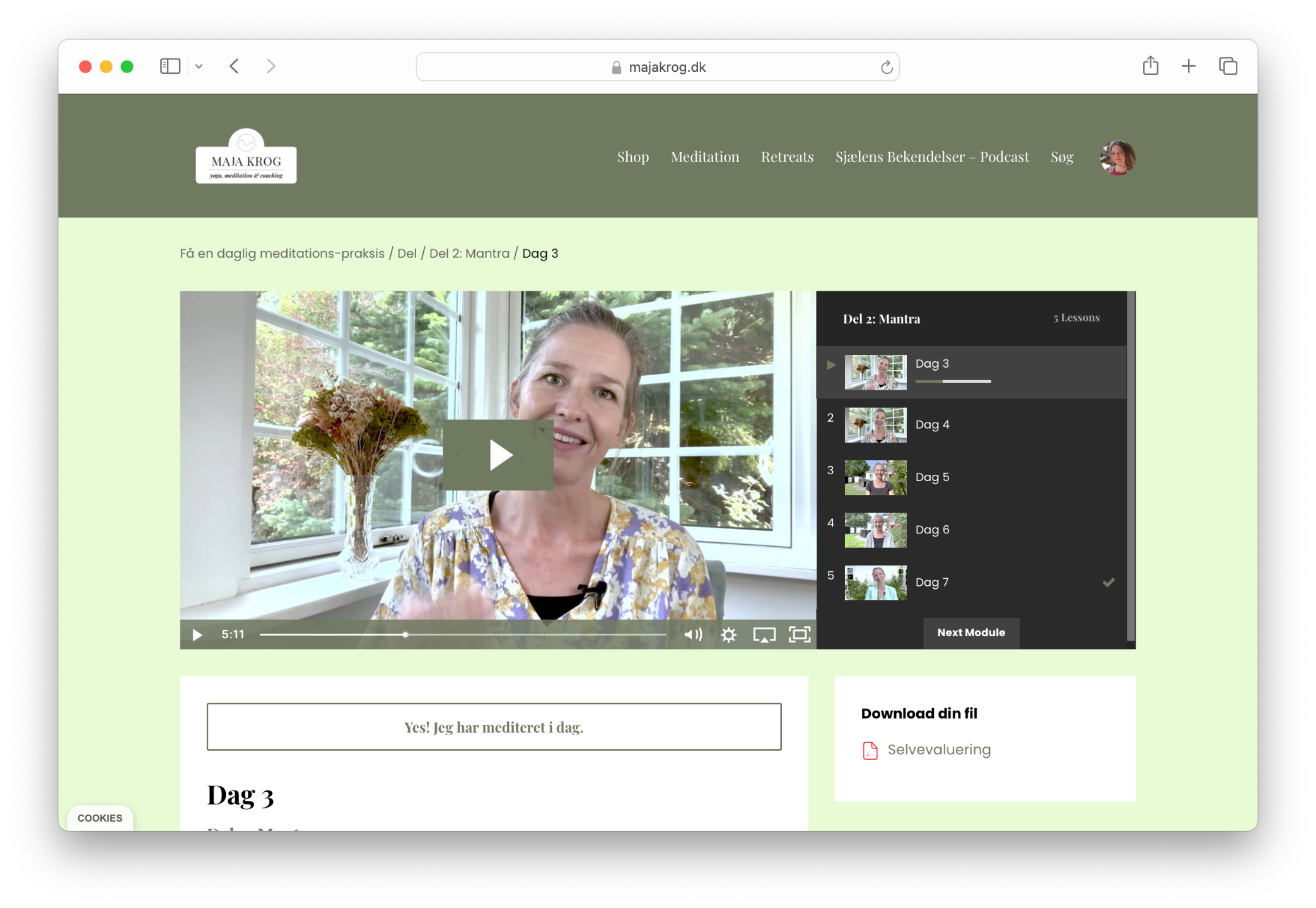This screenshot has width=1316, height=908.
Task: Click the Next Module button
Action: click(970, 632)
